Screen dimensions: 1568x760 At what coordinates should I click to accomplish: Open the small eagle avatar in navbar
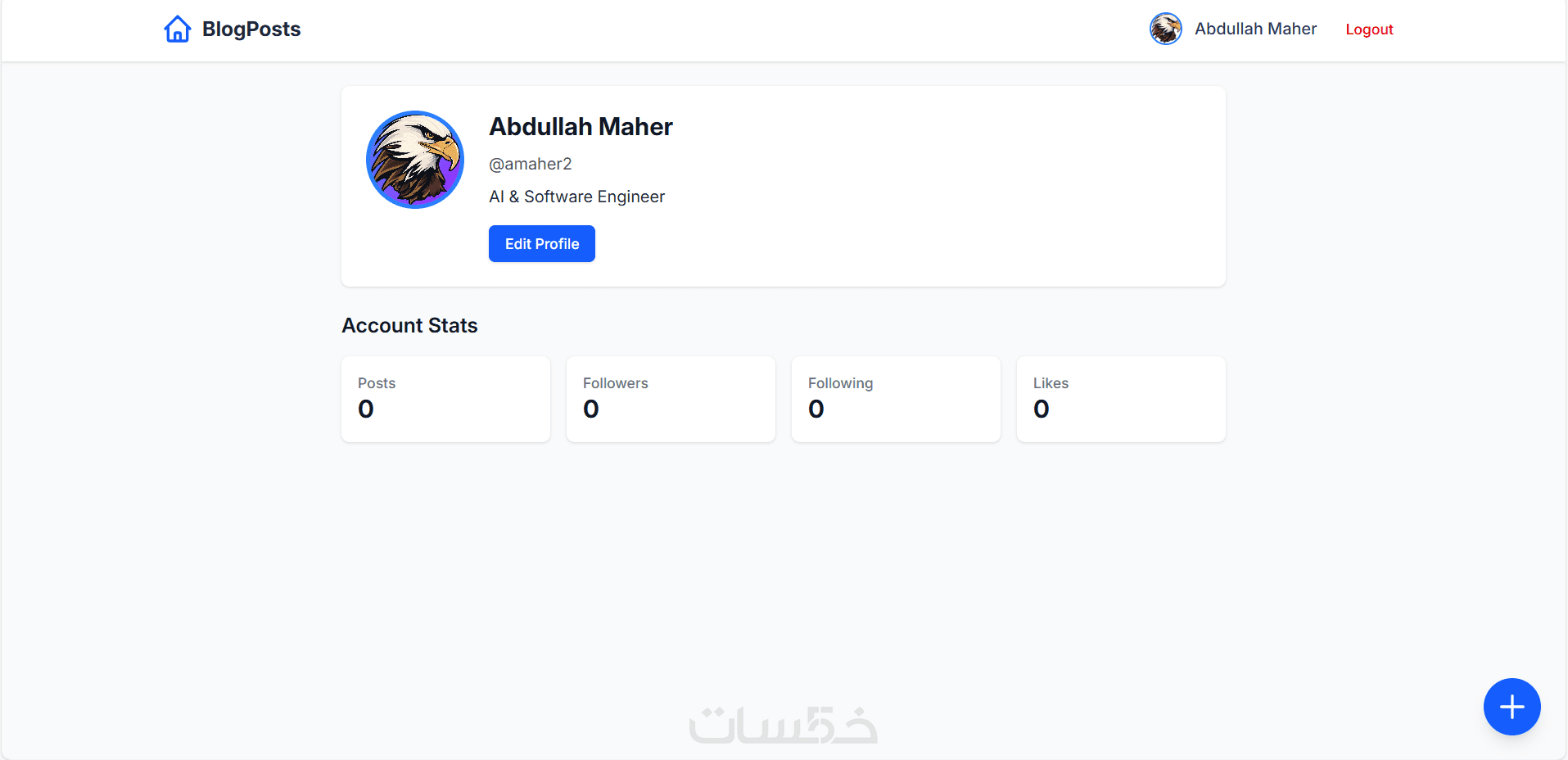coord(1165,29)
